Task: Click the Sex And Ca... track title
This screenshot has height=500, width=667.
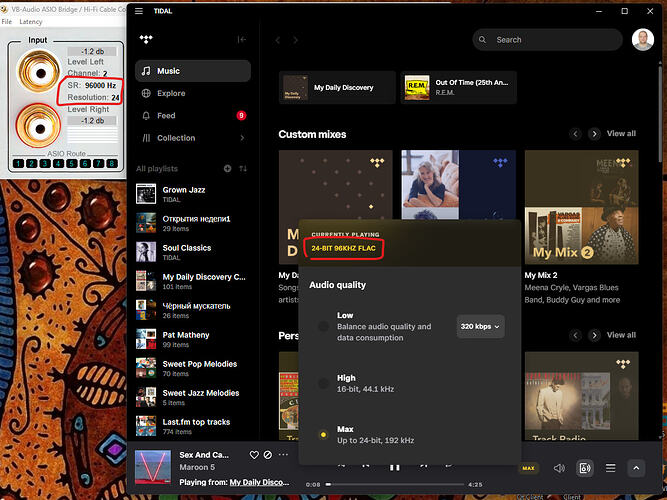Action: pos(204,455)
